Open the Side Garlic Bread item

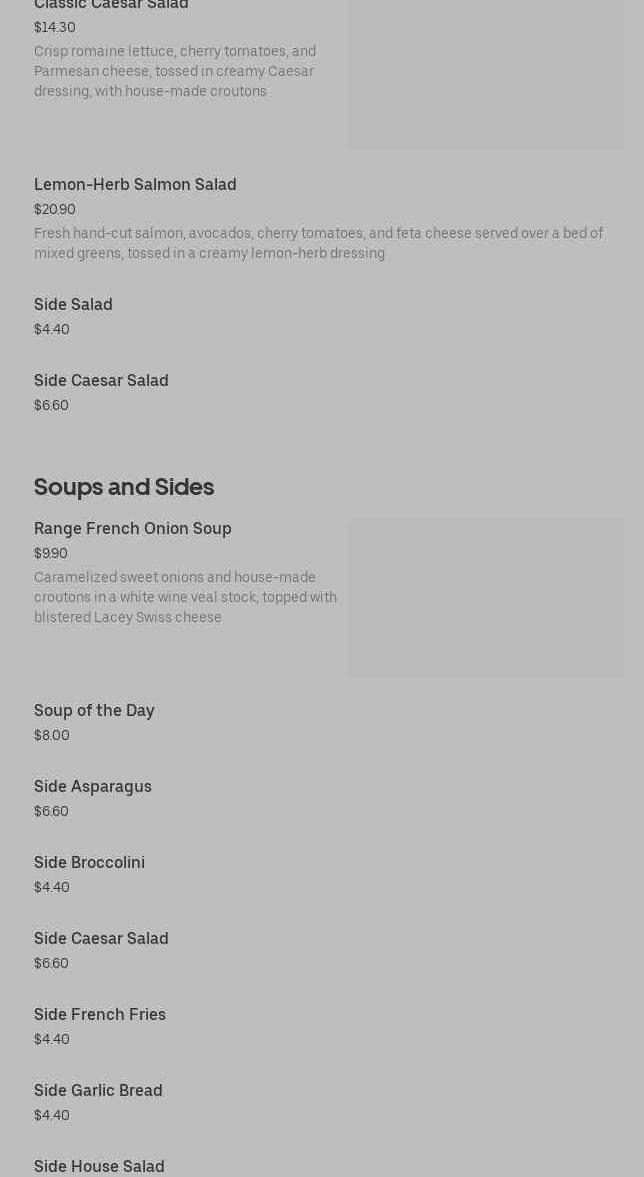[98, 1091]
